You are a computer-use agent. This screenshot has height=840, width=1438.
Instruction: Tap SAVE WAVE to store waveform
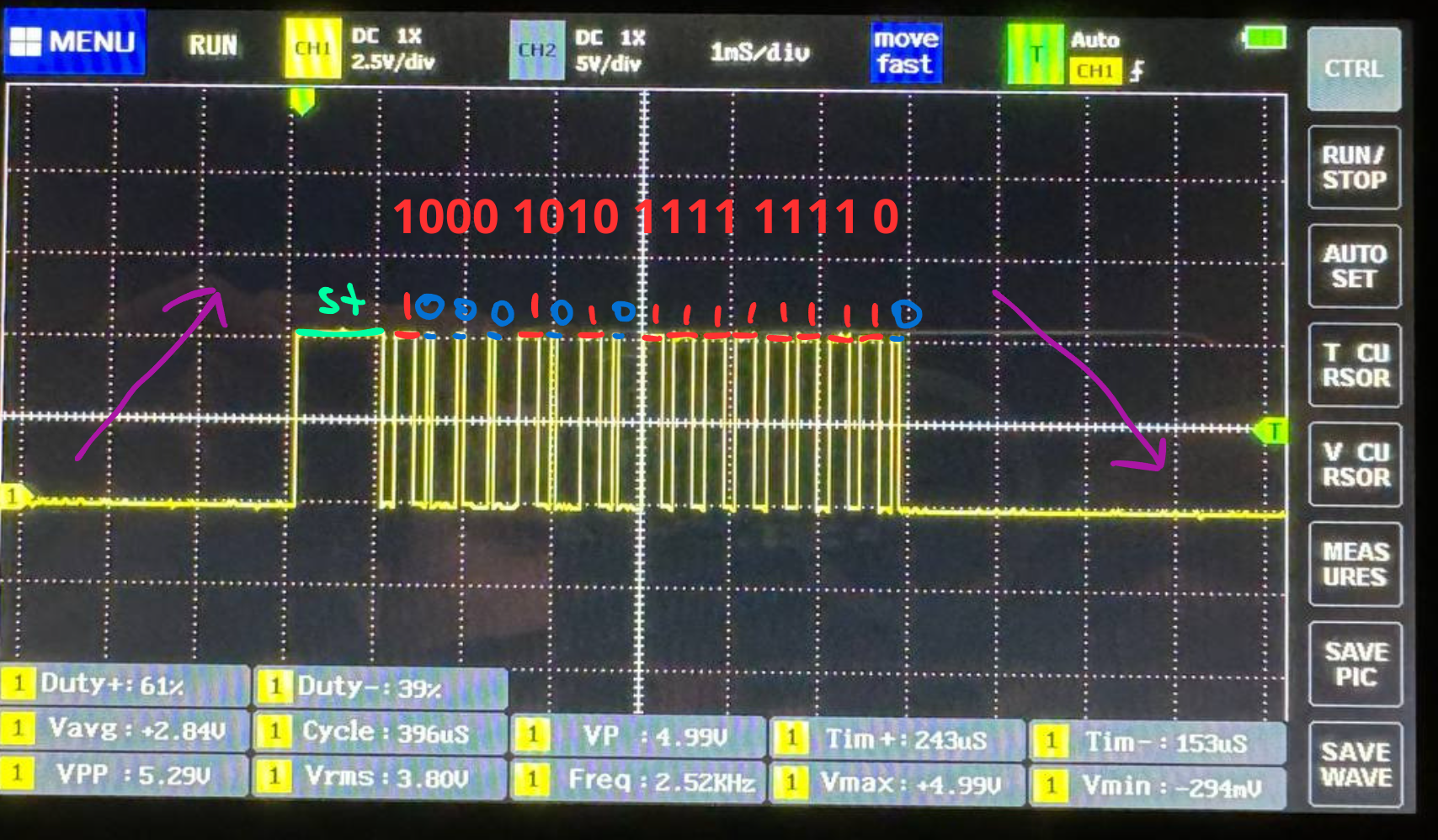pyautogui.click(x=1354, y=764)
